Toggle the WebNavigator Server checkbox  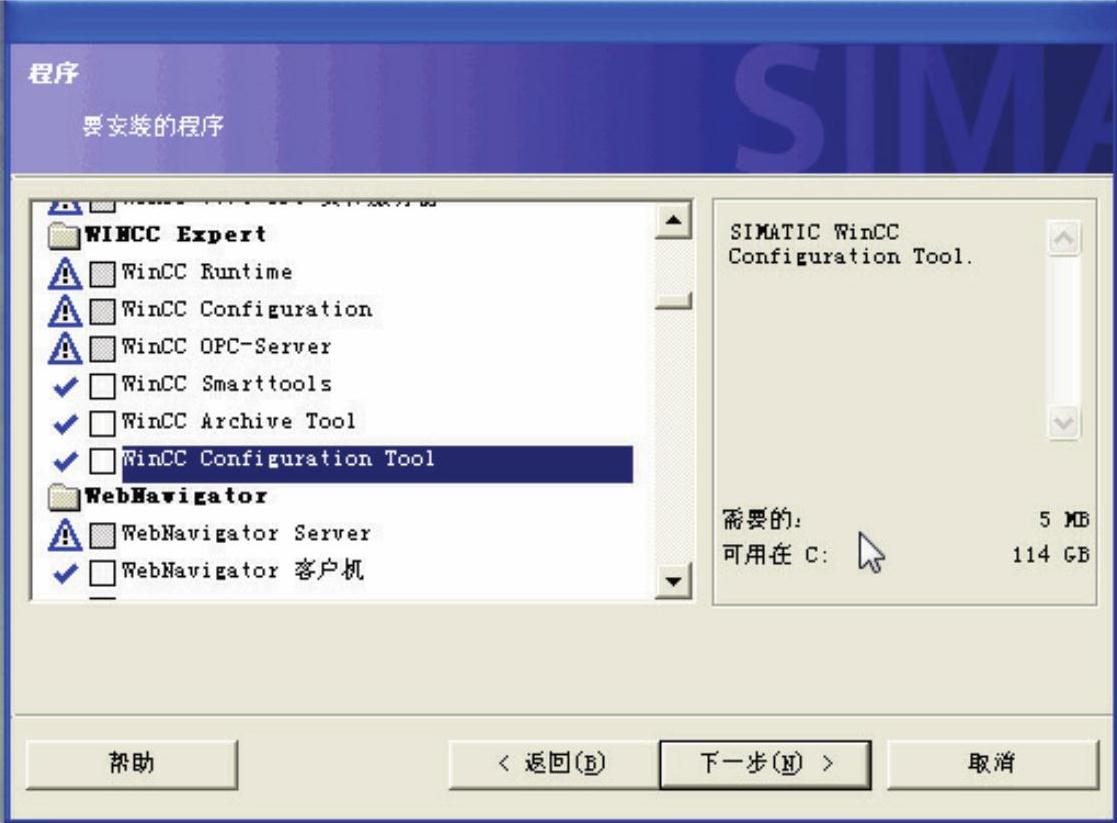click(103, 535)
